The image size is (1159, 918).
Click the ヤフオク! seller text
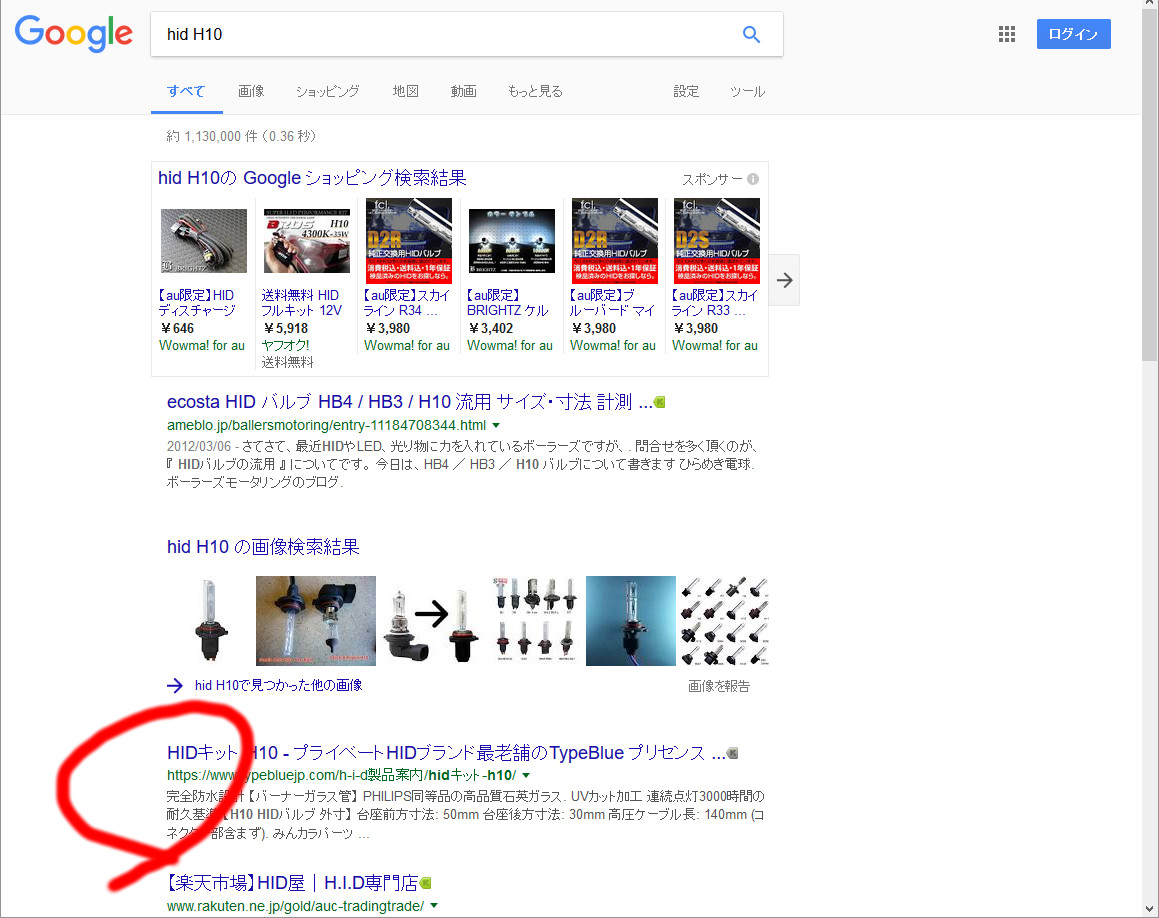(285, 345)
